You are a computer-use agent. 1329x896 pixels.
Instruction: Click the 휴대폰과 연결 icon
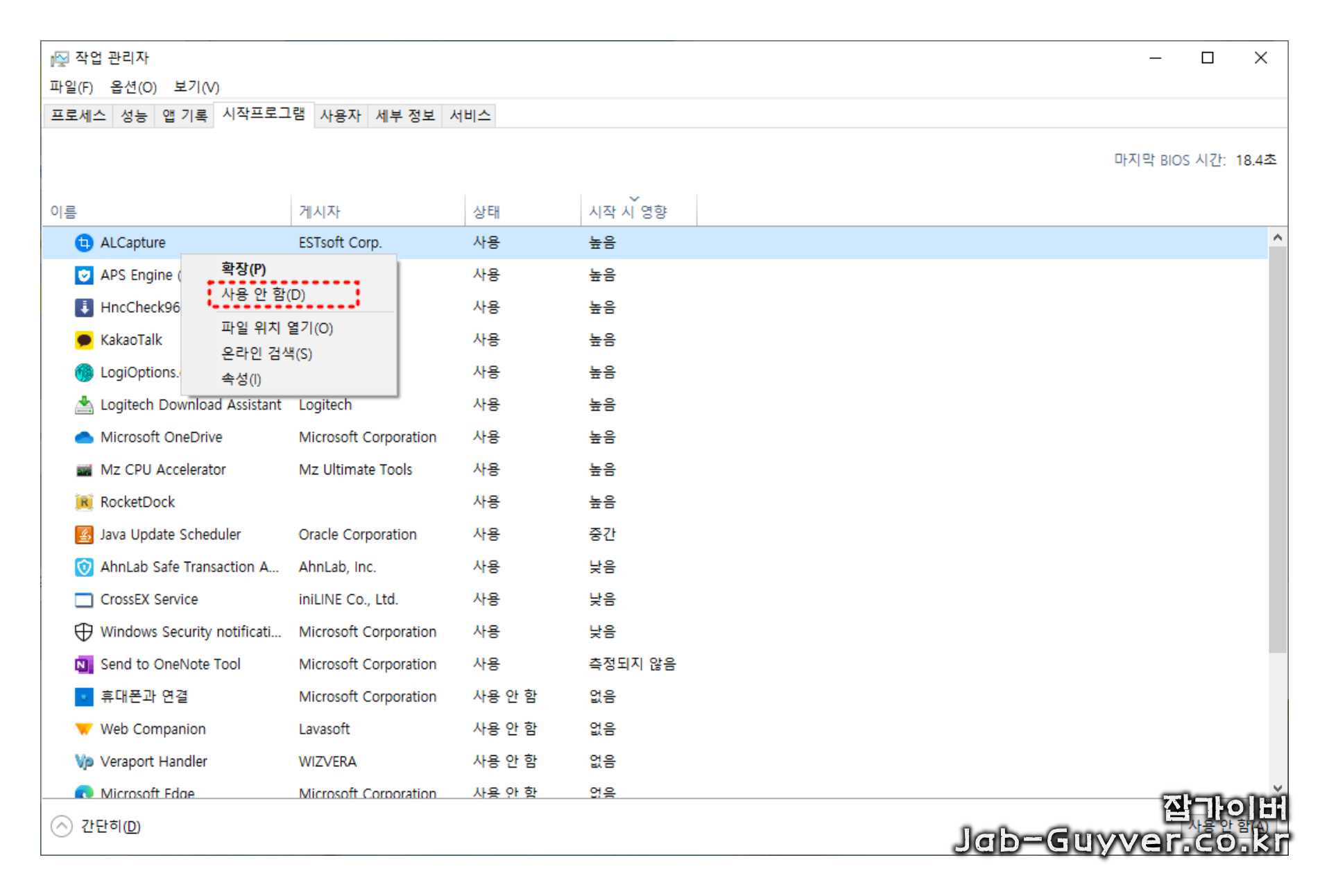click(84, 697)
